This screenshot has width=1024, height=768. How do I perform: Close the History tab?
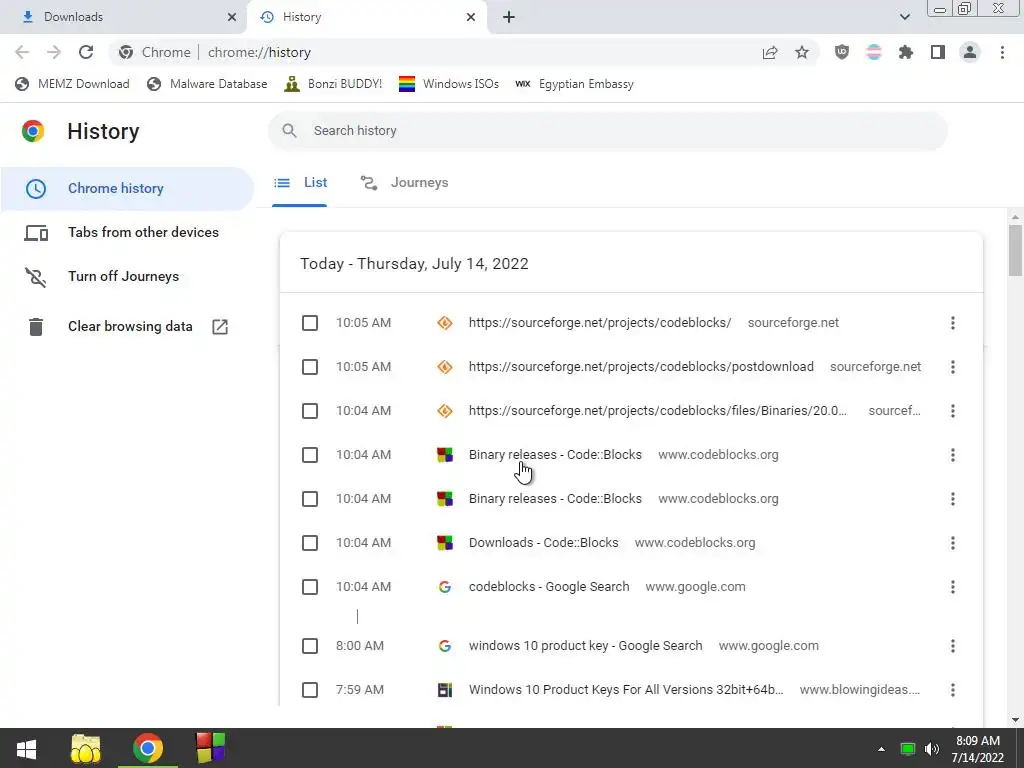tap(471, 17)
